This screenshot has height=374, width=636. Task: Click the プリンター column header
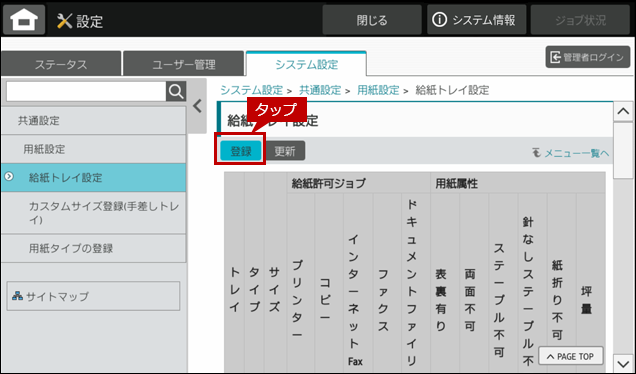pos(297,299)
